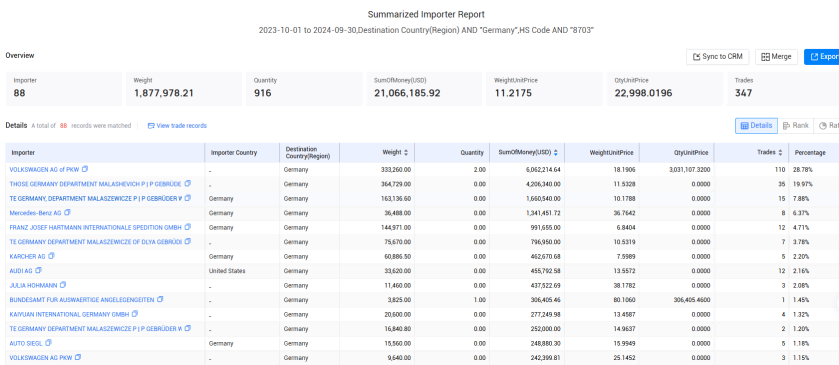Copy importer name VOLKSWAGEN AG of PKW

(x=85, y=169)
